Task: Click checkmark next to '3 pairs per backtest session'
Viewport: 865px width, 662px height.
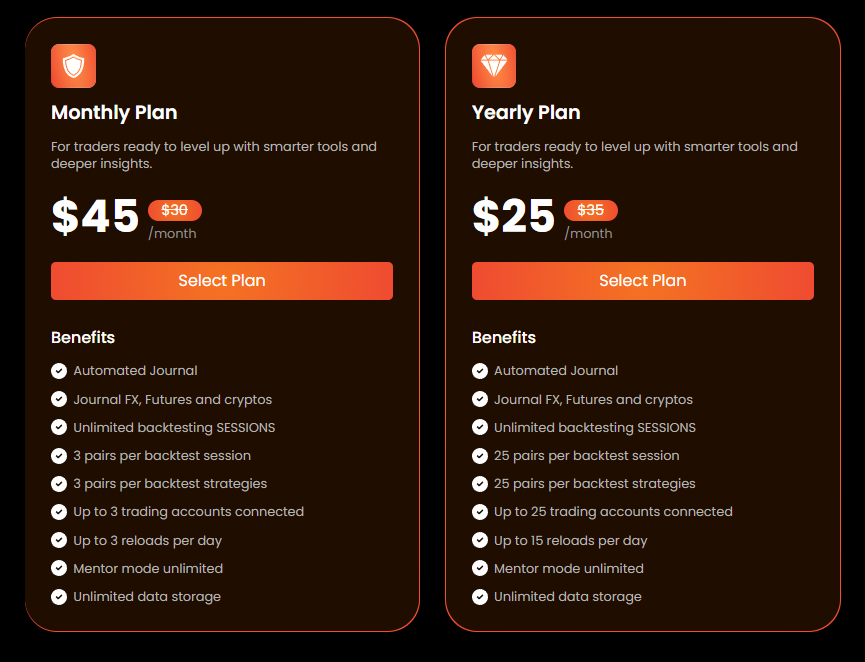Action: [x=59, y=456]
